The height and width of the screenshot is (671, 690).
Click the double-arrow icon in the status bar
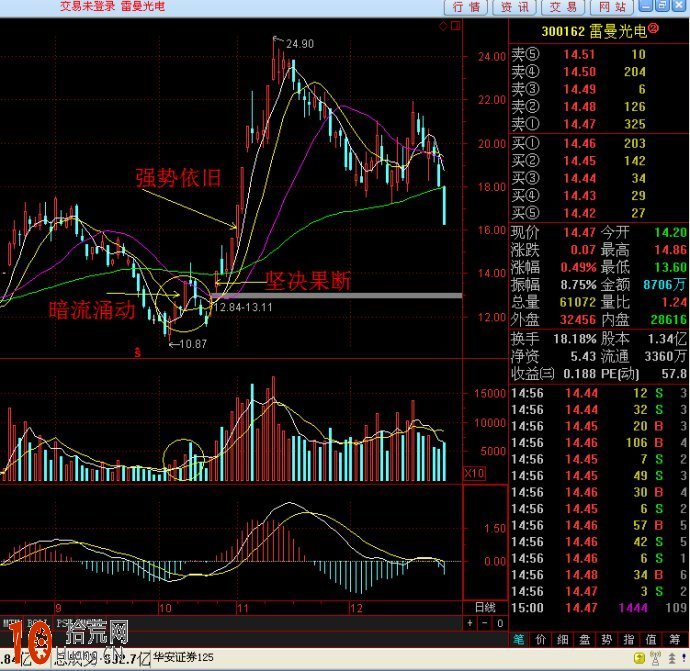(672, 659)
